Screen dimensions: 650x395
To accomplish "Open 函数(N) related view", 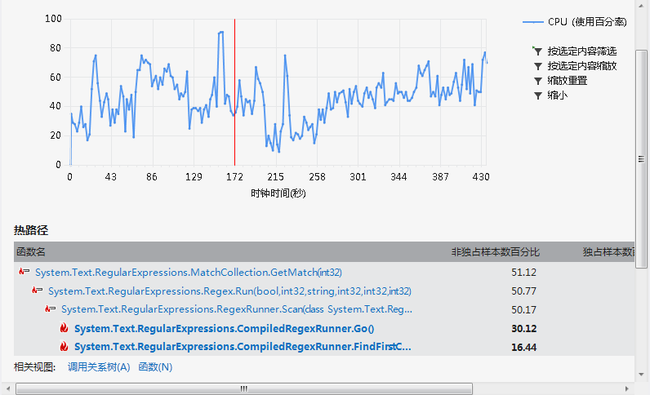I will click(155, 367).
